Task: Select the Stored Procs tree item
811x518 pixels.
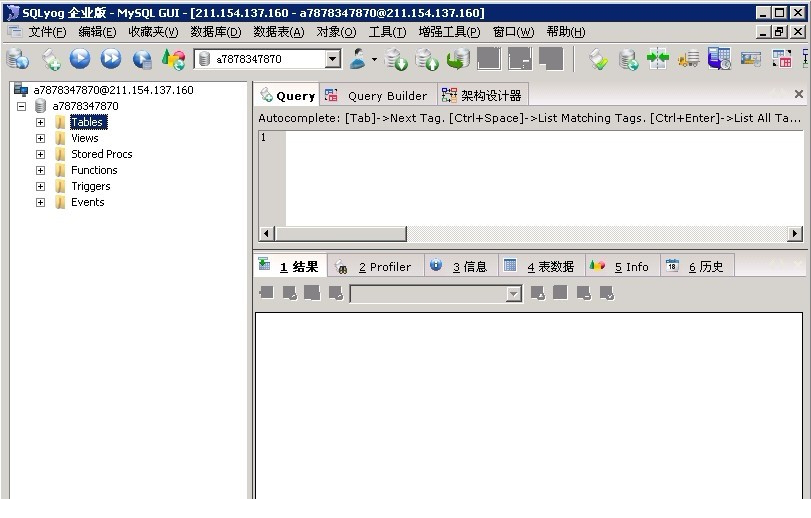Action: pyautogui.click(x=102, y=155)
